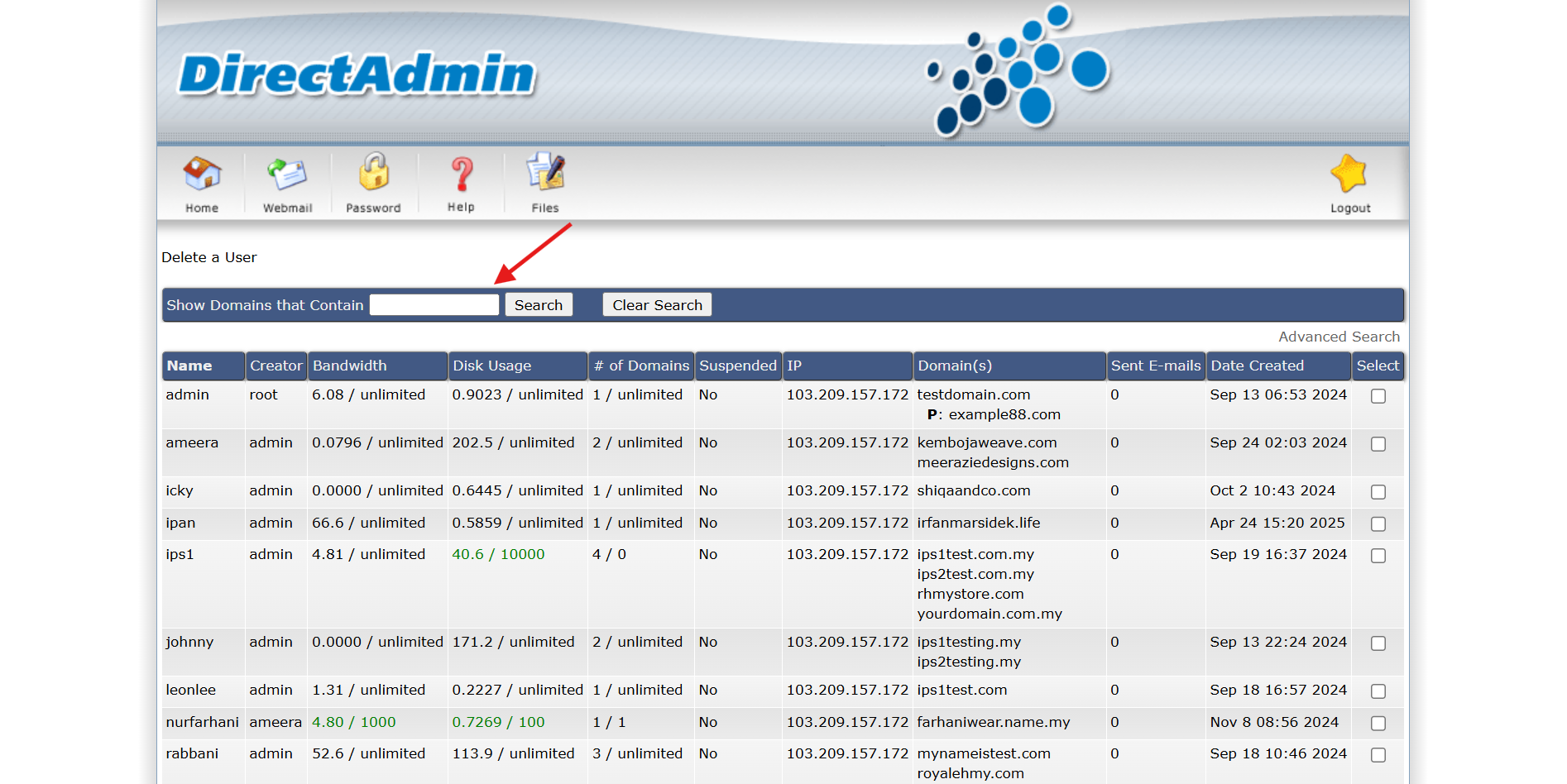Click the irfanmarsidek.life domain
The width and height of the screenshot is (1567, 784).
979,523
